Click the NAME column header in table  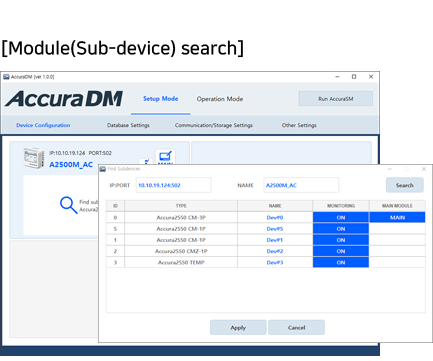click(x=275, y=206)
